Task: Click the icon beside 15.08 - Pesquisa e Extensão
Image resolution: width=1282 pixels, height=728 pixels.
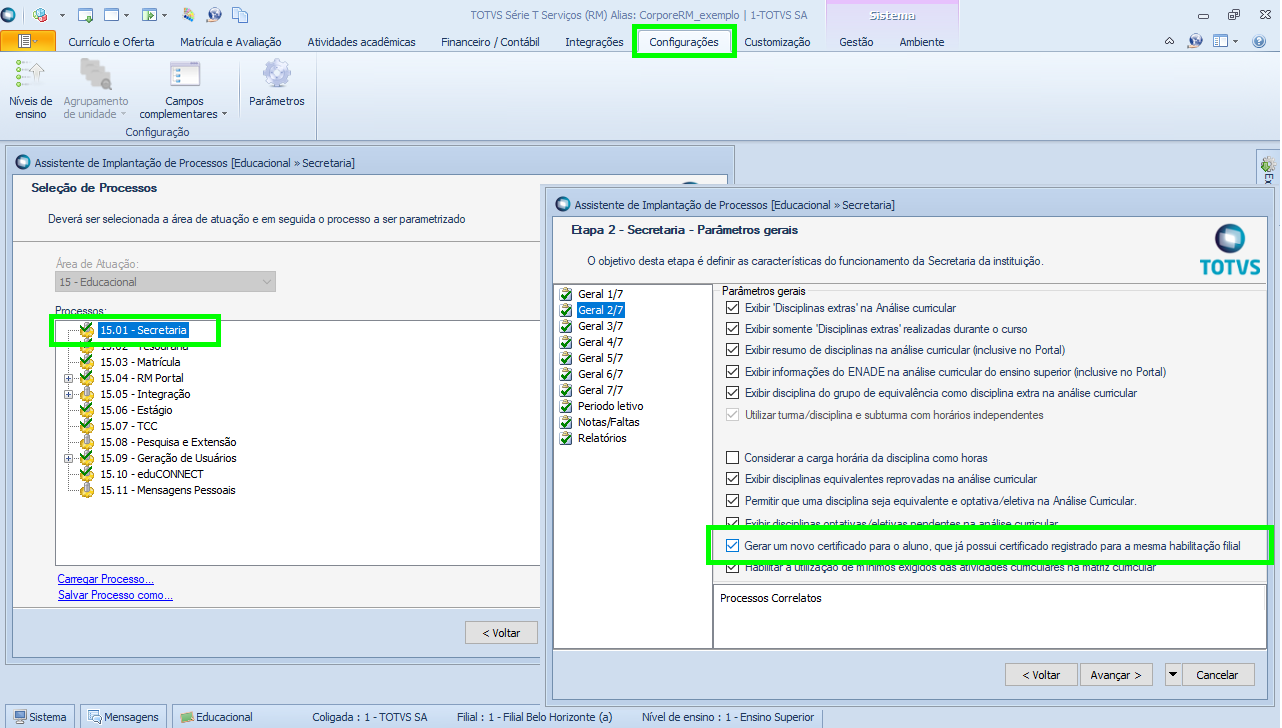Action: pyautogui.click(x=87, y=442)
